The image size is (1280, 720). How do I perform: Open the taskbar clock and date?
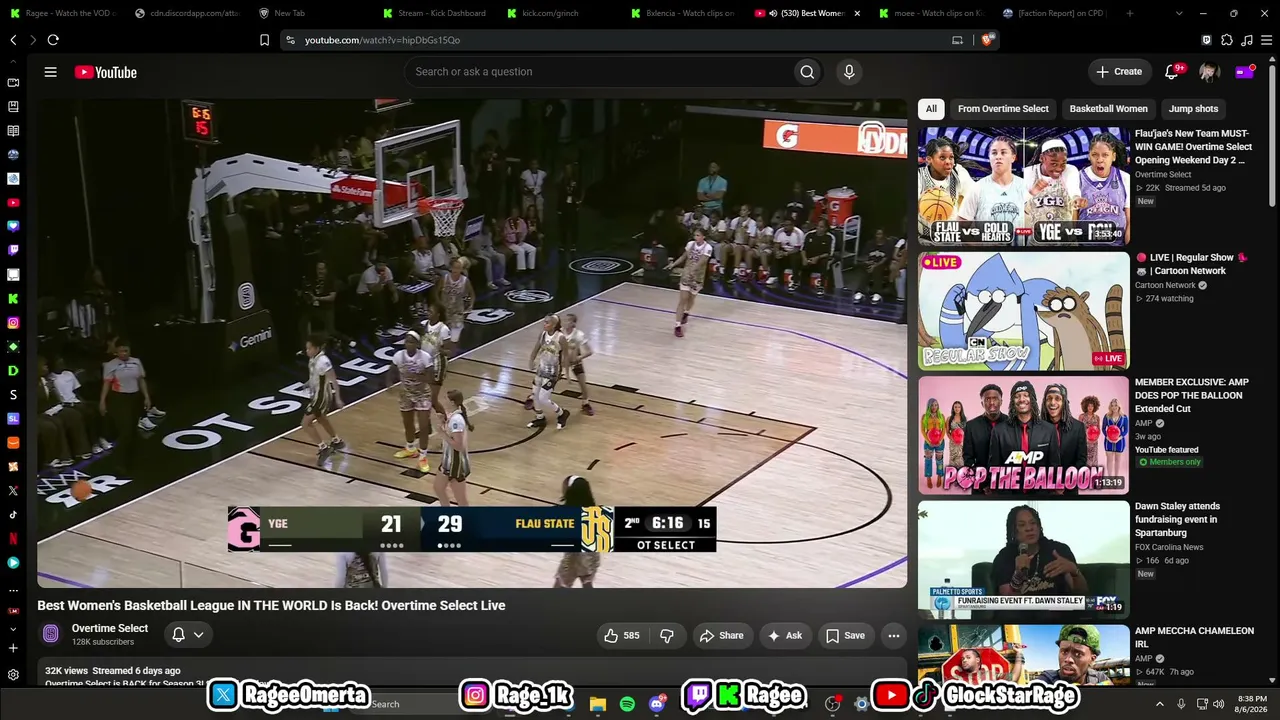point(1252,704)
